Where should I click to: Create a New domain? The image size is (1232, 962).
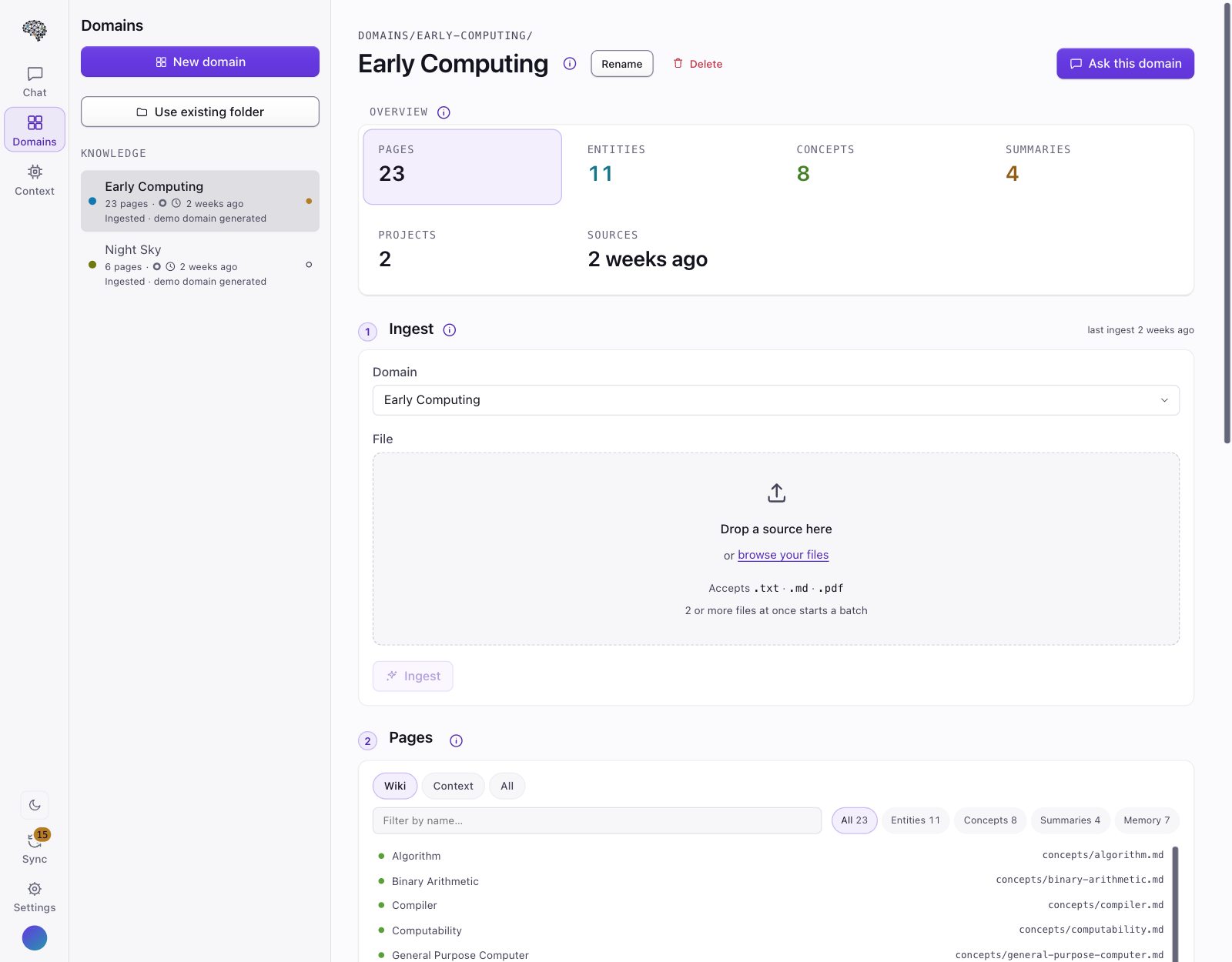click(x=200, y=62)
